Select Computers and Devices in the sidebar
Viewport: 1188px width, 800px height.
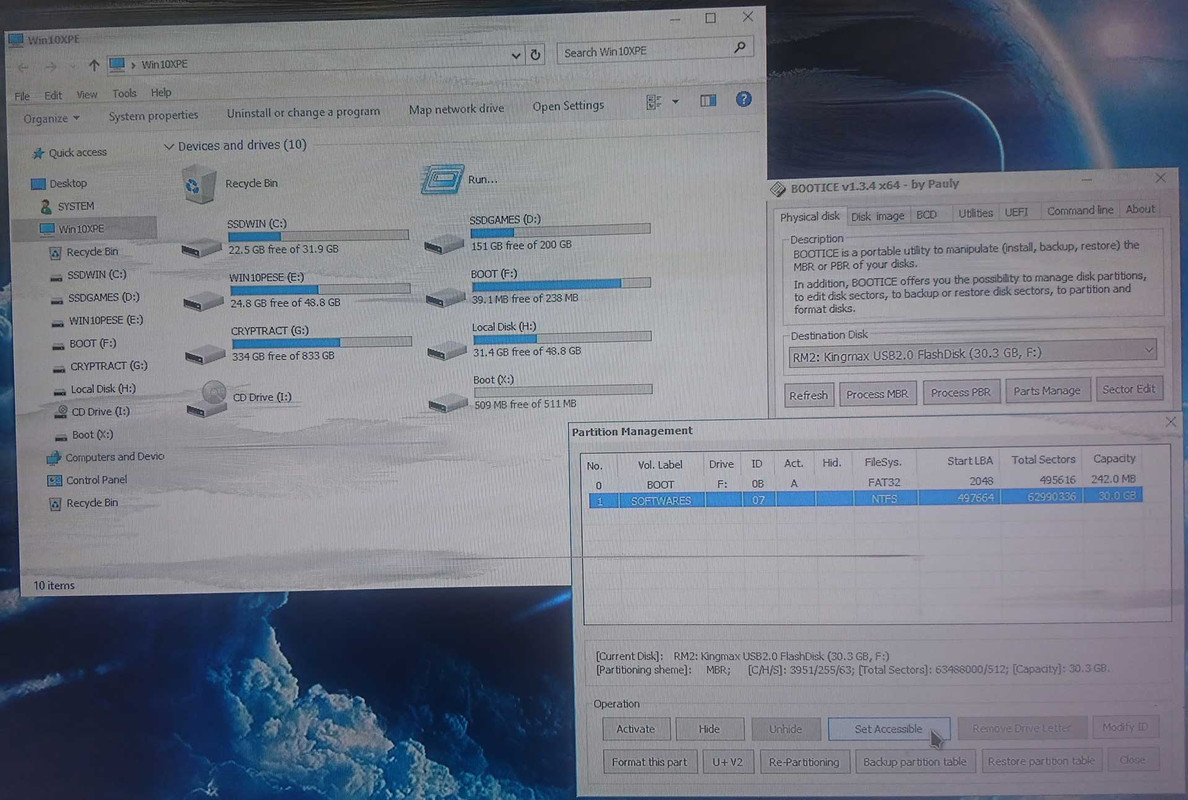[x=105, y=458]
